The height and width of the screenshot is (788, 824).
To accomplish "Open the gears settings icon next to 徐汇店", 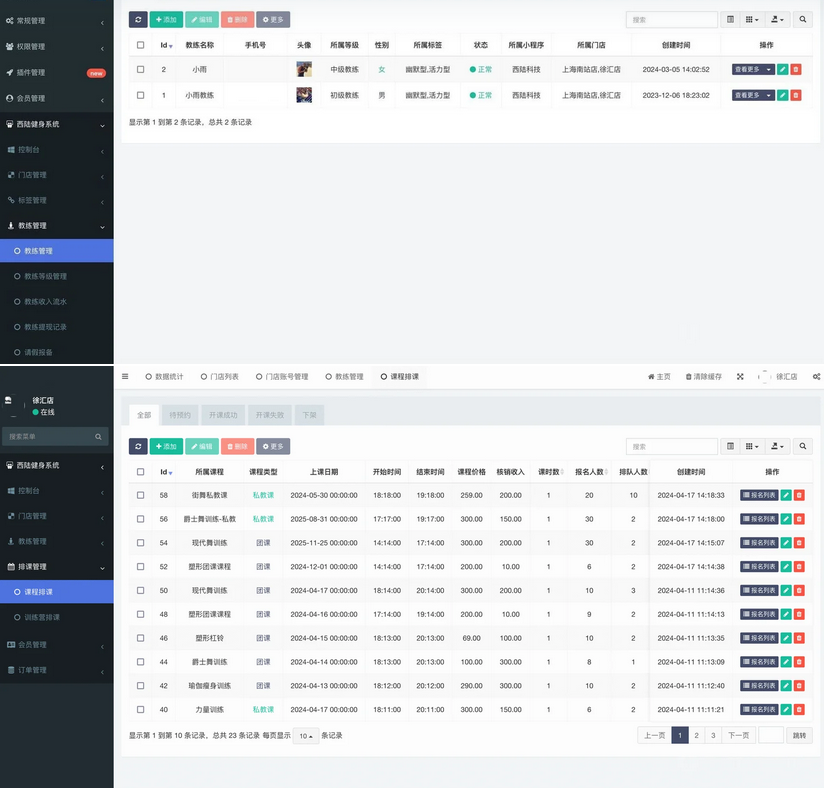I will pos(816,377).
